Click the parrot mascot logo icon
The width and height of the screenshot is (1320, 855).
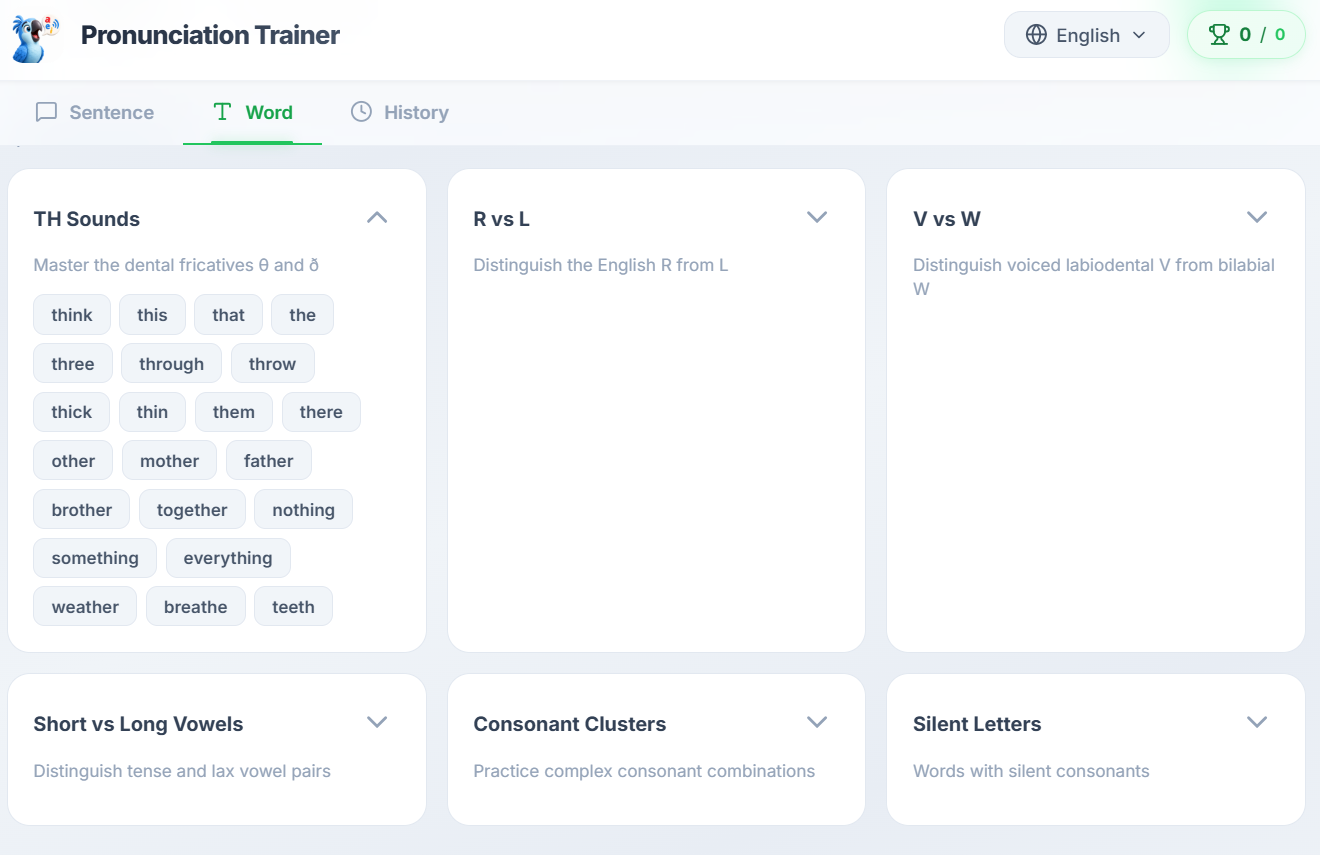(35, 38)
